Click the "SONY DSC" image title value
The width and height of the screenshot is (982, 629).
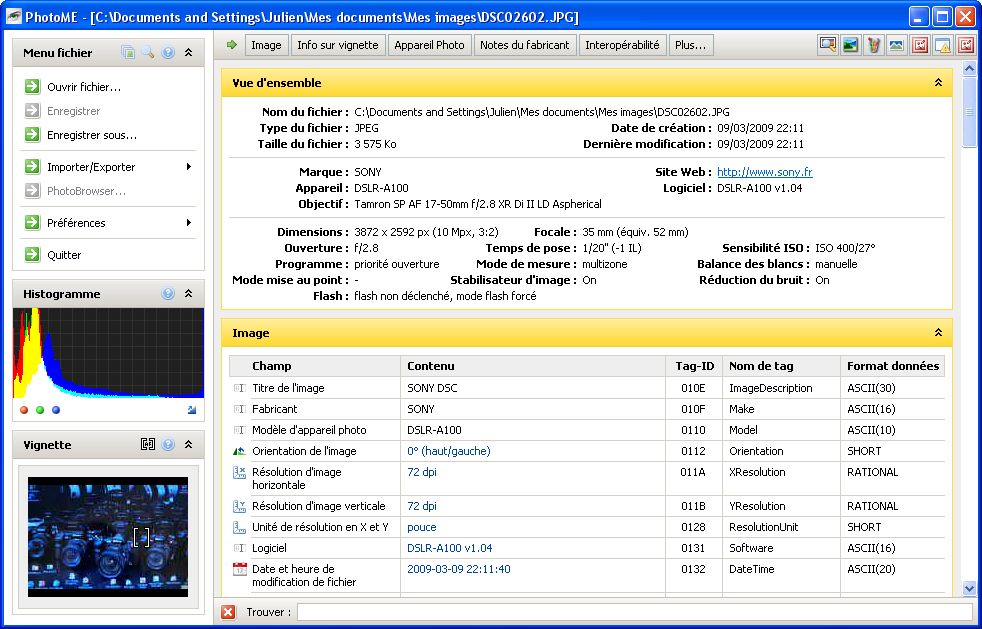pyautogui.click(x=432, y=388)
